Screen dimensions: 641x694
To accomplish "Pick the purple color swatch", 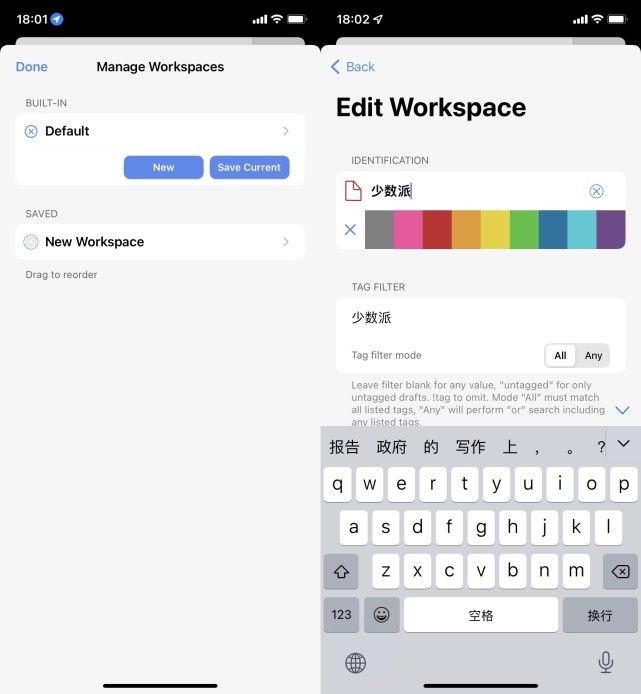I will click(611, 229).
